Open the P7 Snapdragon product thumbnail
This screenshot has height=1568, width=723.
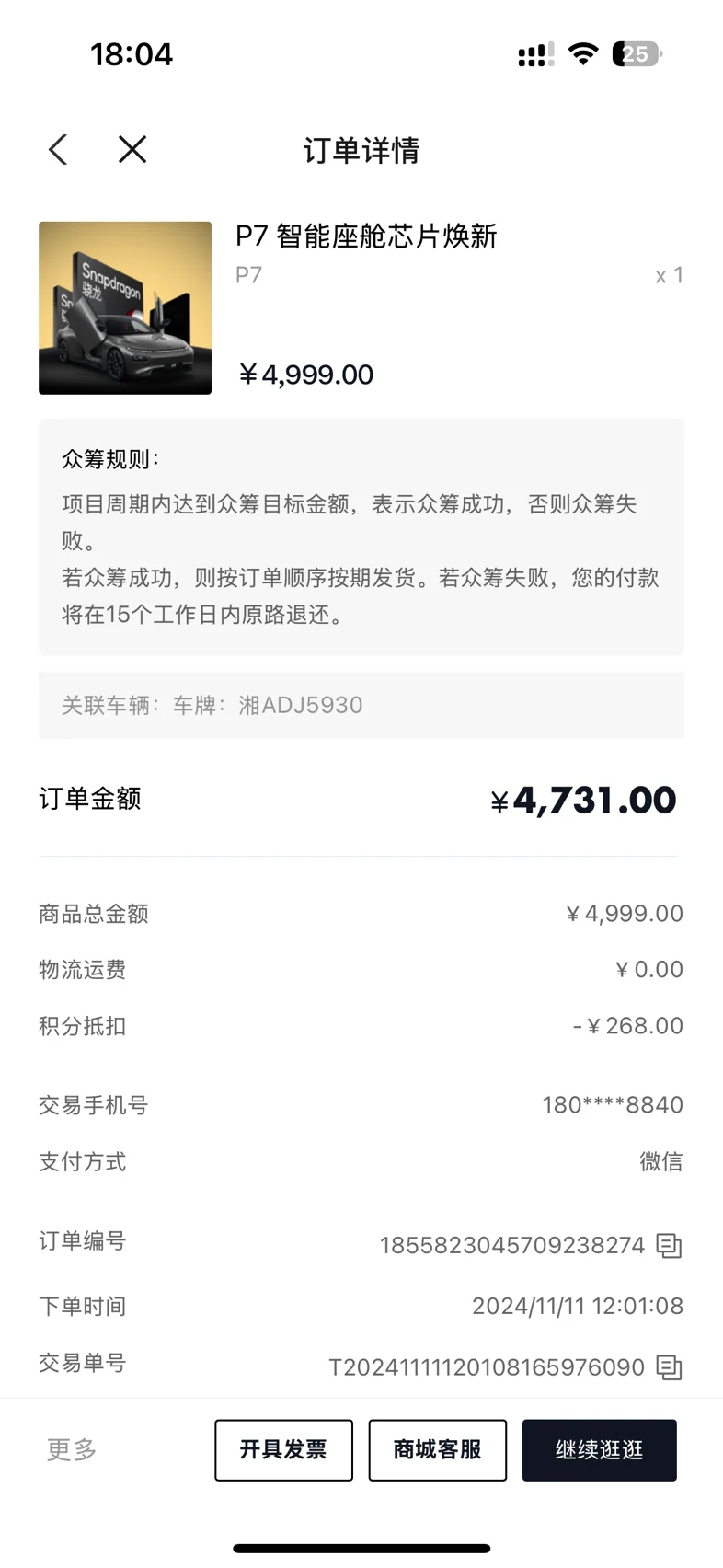pos(125,308)
